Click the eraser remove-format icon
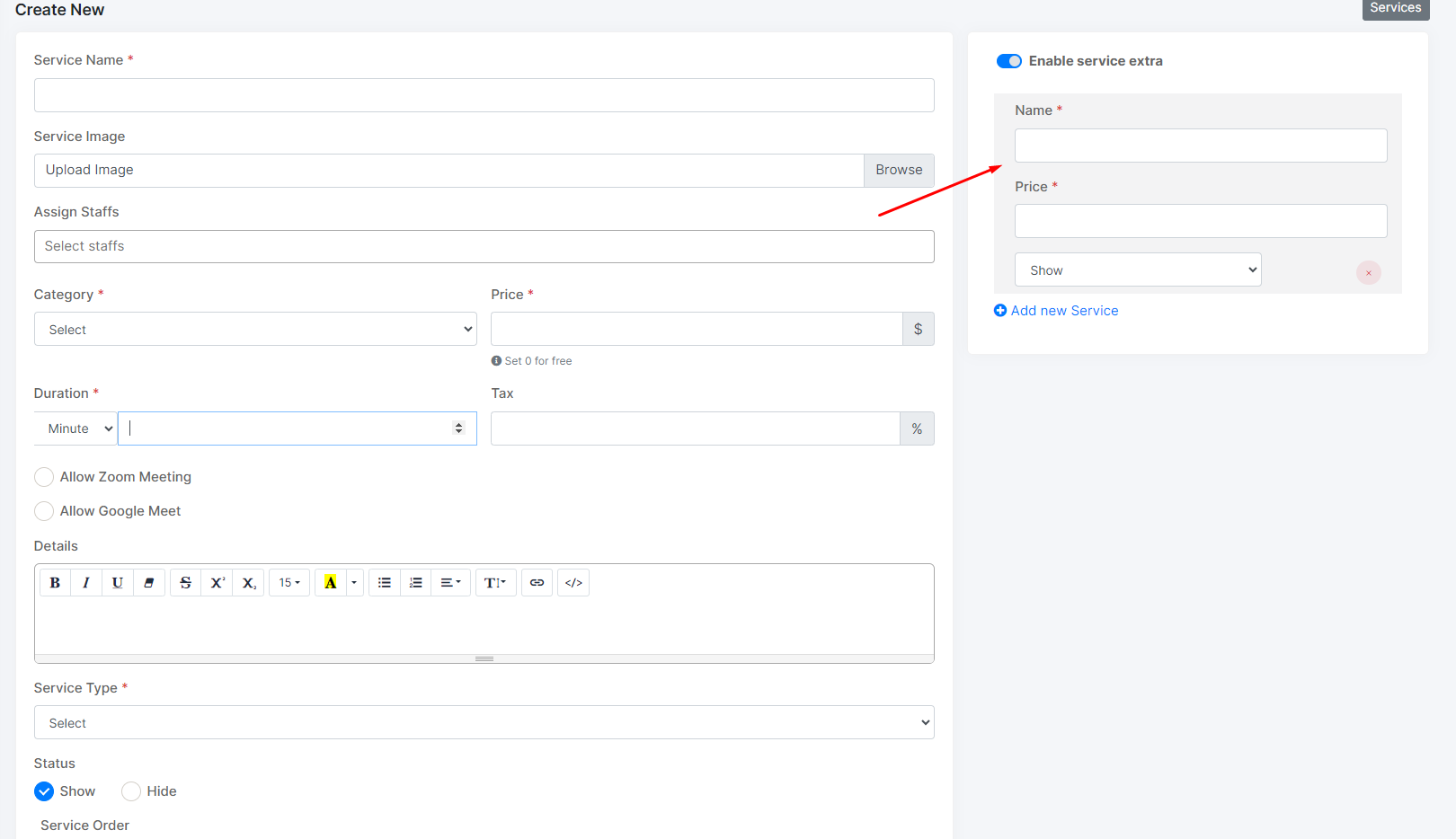 (149, 583)
